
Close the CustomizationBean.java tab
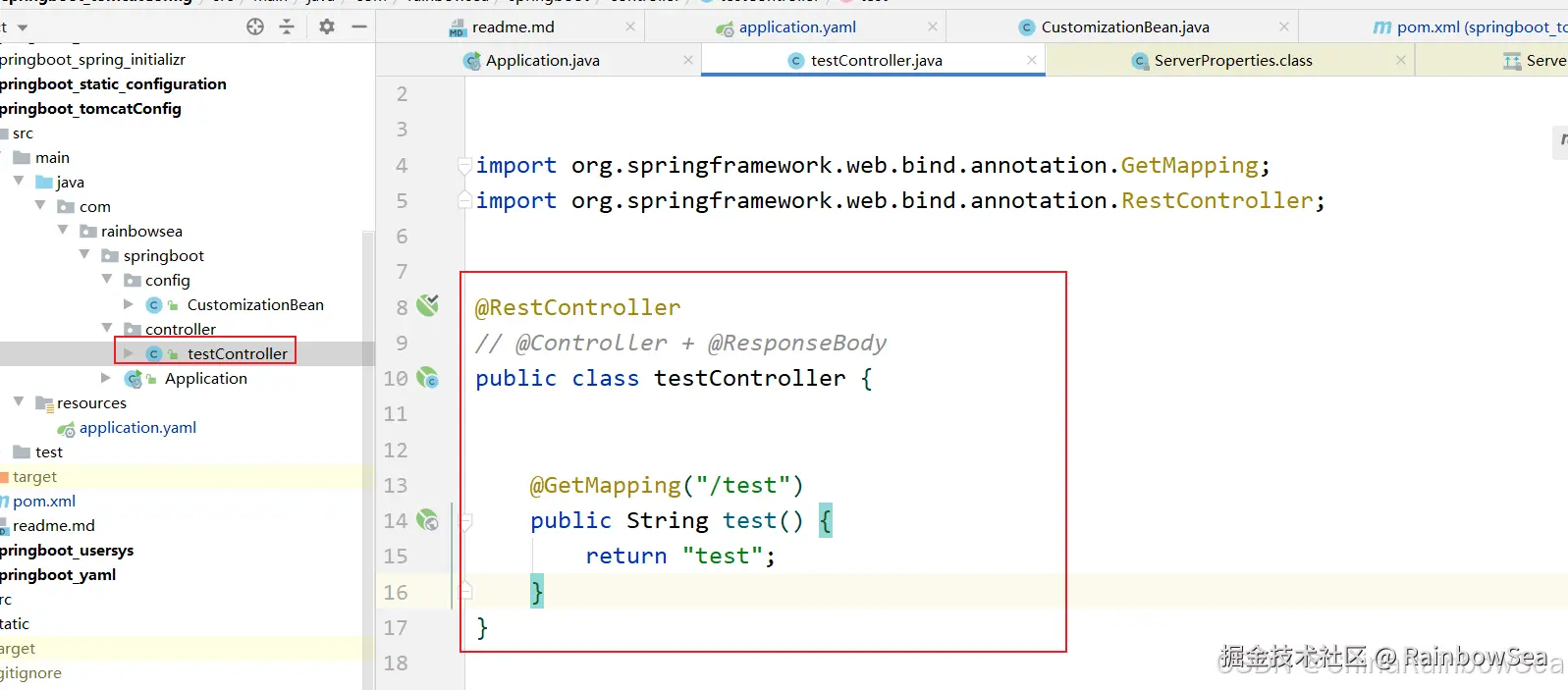[1284, 27]
